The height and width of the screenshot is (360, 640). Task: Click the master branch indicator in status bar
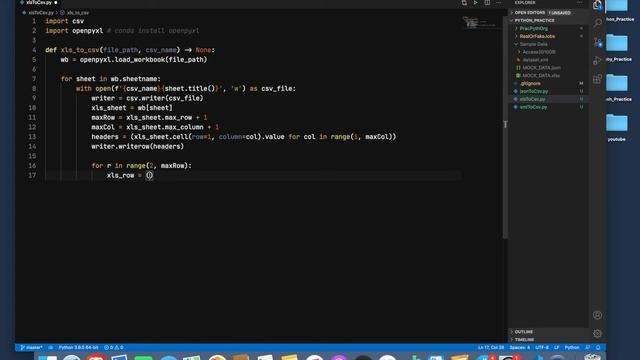(31, 347)
